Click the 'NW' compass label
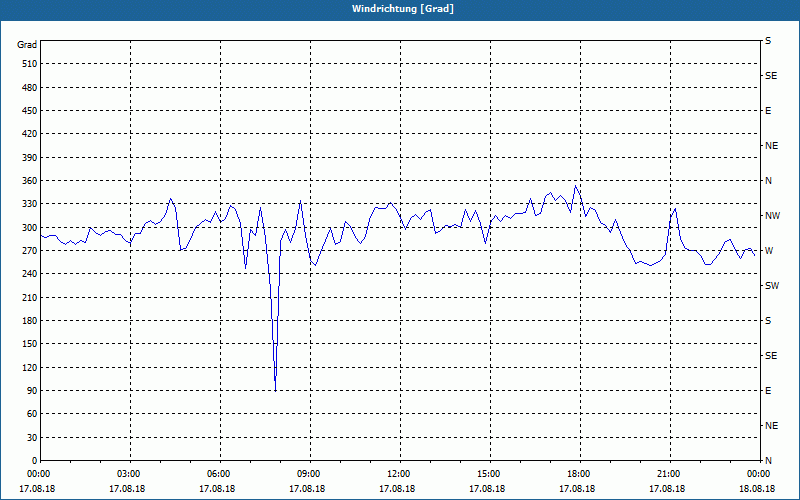Image resolution: width=800 pixels, height=500 pixels. tap(772, 216)
